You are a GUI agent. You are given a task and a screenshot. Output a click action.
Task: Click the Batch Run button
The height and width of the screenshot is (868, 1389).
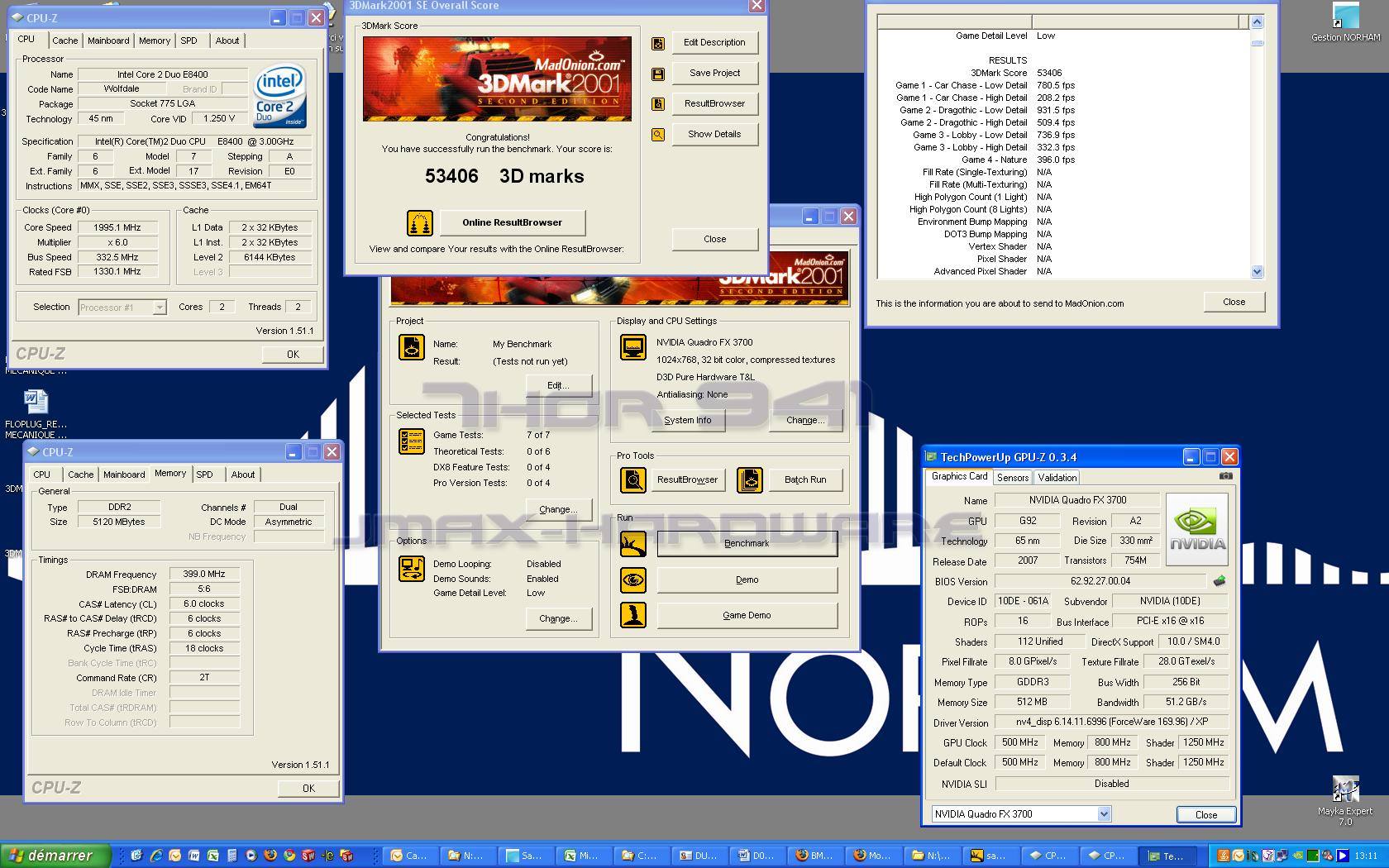805,479
